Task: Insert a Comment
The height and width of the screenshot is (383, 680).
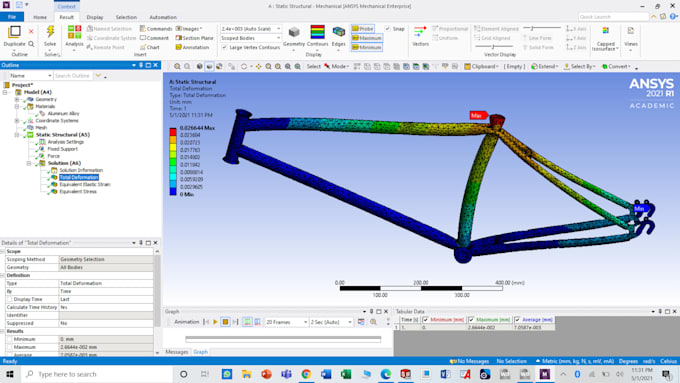Action: 154,38
